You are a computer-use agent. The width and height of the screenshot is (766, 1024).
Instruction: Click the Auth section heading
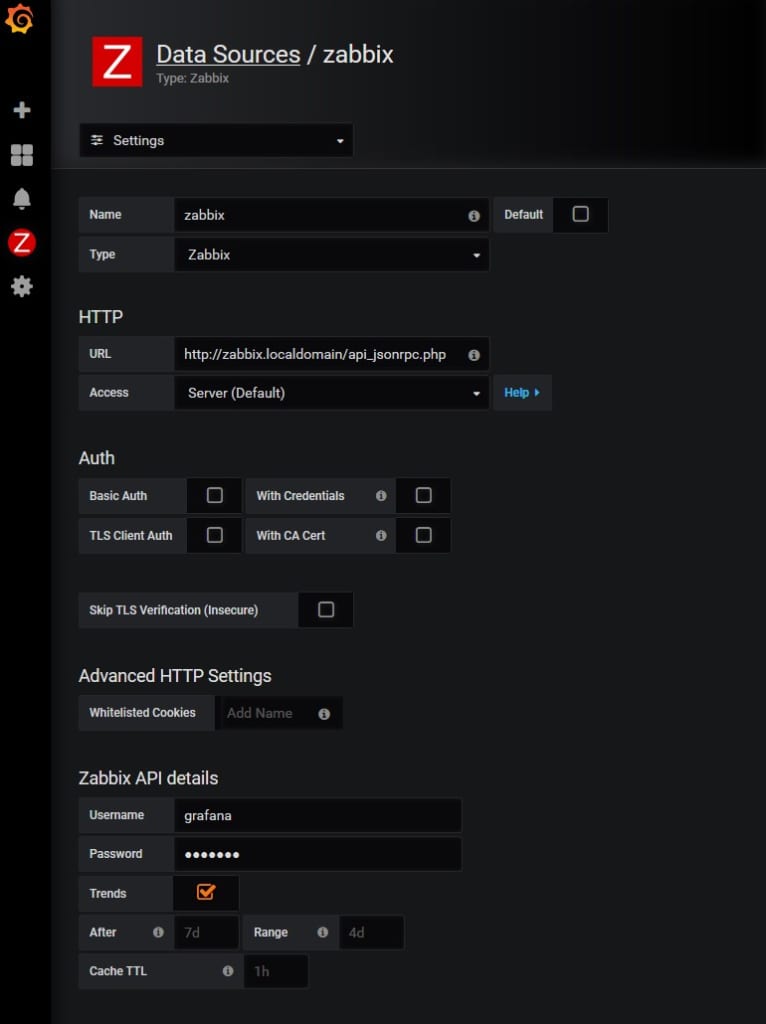[x=97, y=458]
